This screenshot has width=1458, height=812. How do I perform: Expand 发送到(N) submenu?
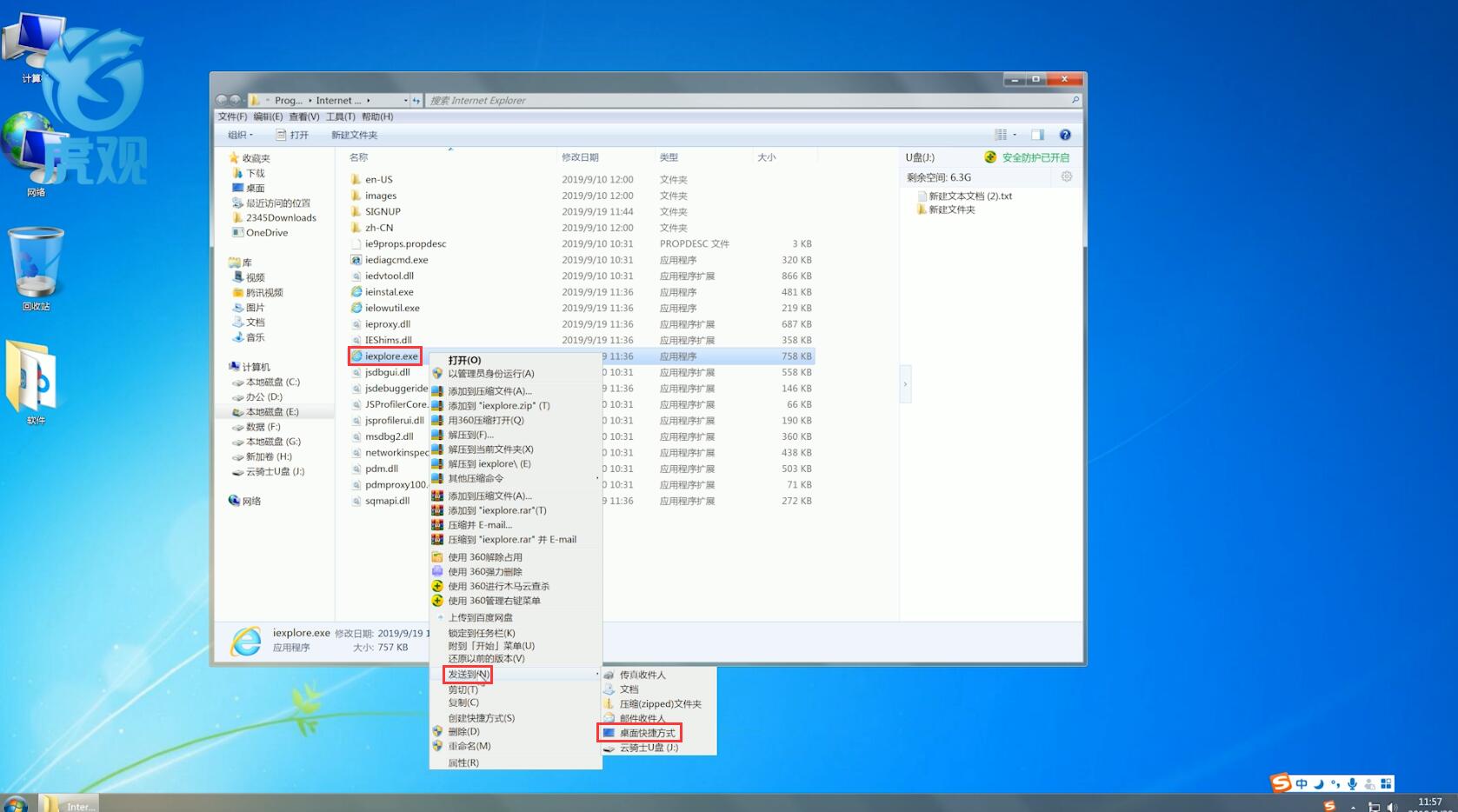click(x=516, y=675)
